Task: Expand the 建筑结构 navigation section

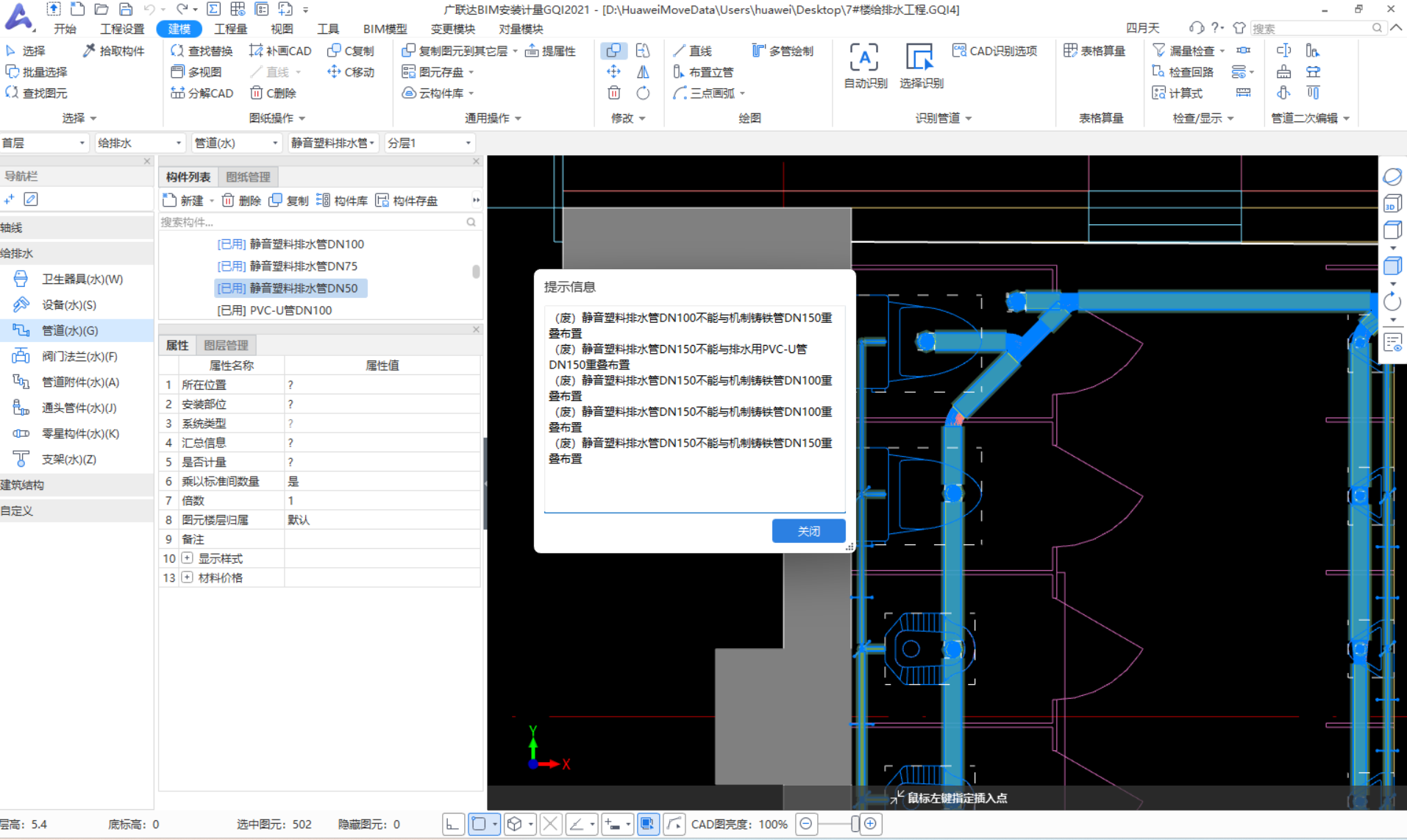Action: click(76, 485)
